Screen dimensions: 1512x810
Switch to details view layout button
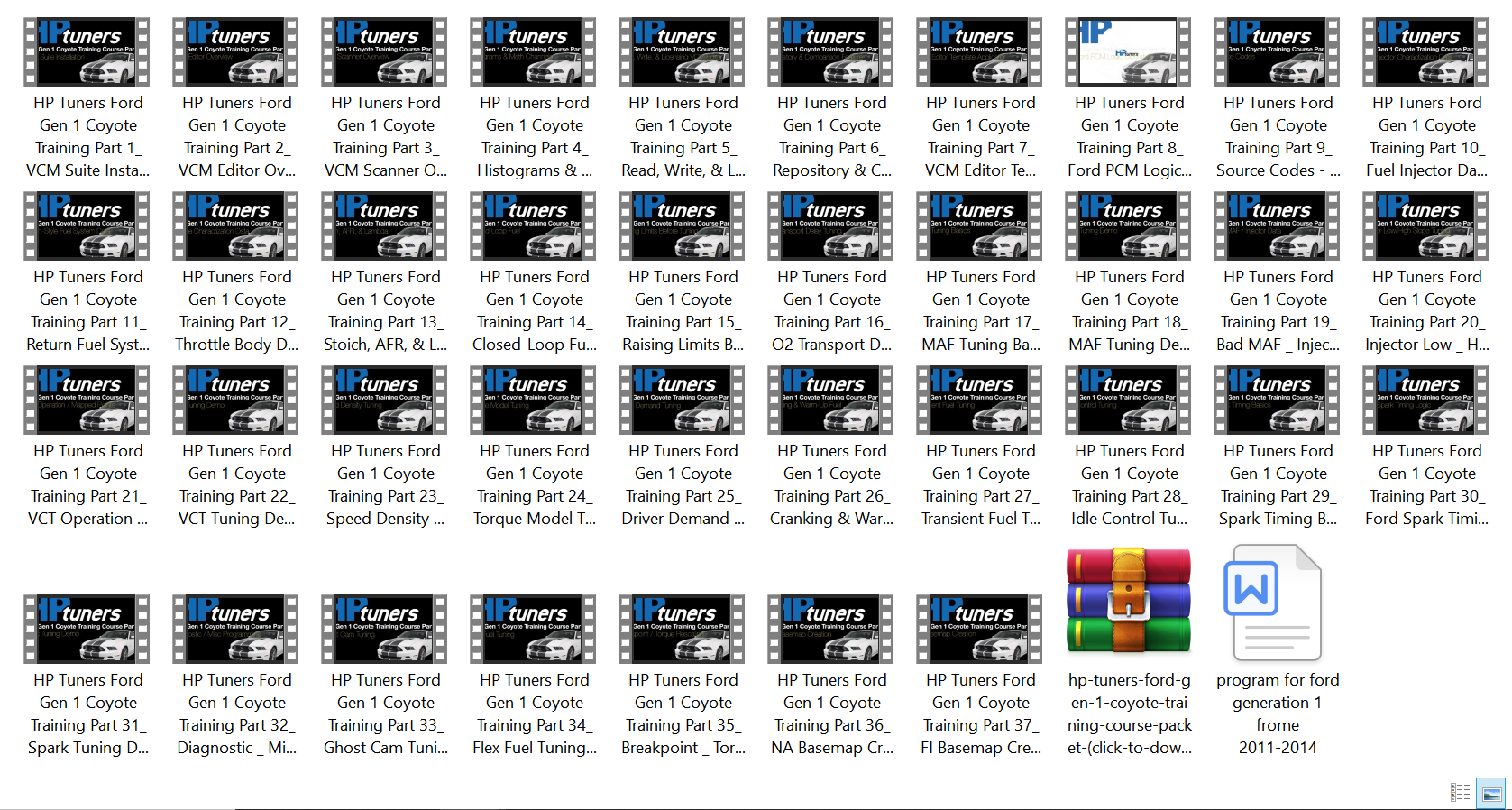[x=1461, y=793]
